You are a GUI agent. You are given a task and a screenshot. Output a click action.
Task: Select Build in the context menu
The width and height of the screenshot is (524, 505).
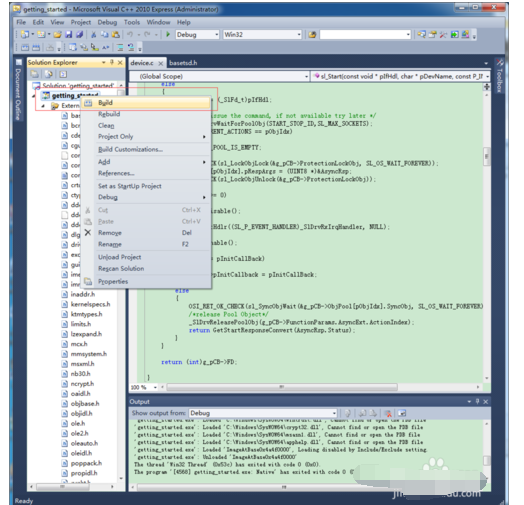click(147, 103)
